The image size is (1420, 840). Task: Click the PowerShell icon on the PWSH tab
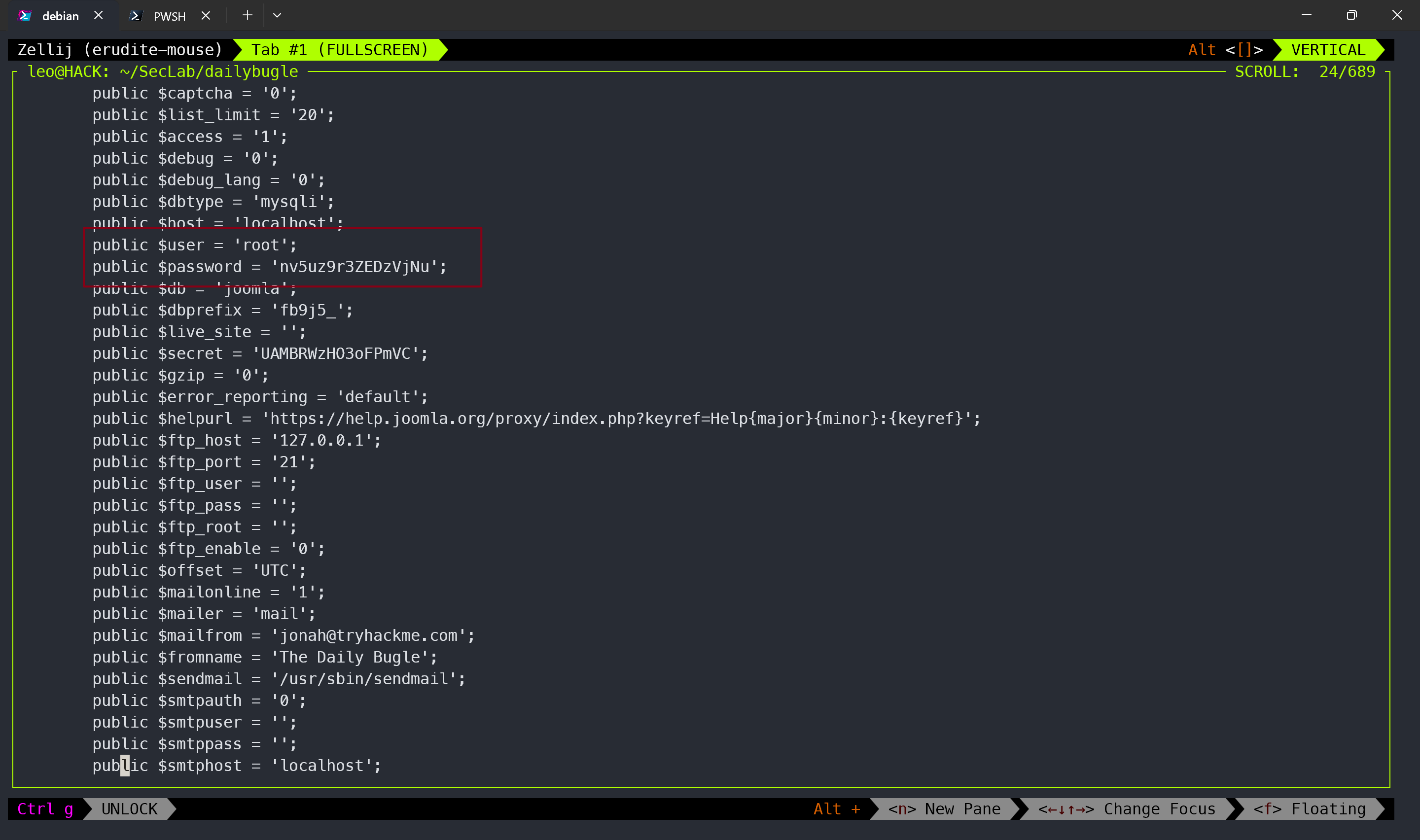135,16
